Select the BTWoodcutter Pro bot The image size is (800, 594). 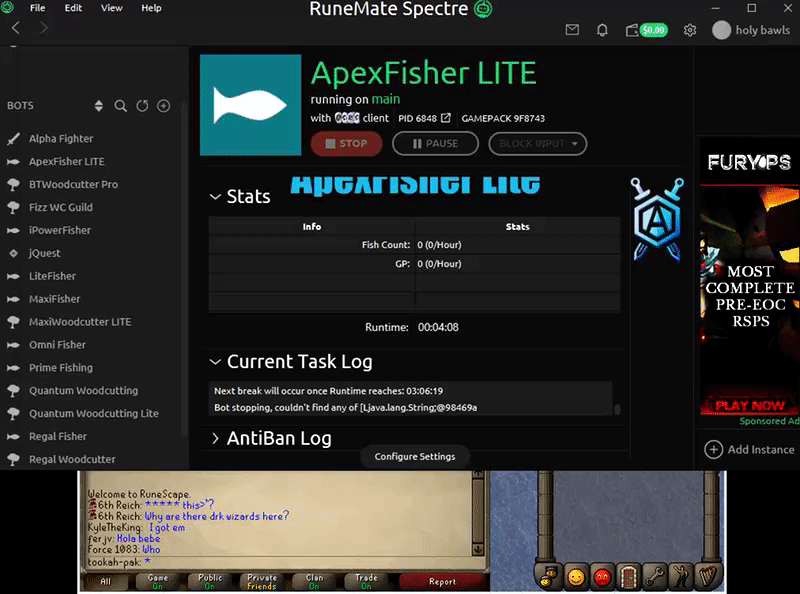pyautogui.click(x=73, y=185)
